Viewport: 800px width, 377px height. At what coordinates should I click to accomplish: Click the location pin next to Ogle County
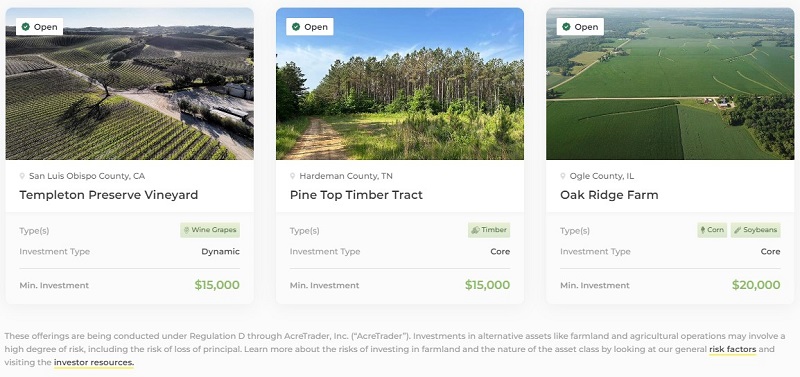[x=563, y=176]
